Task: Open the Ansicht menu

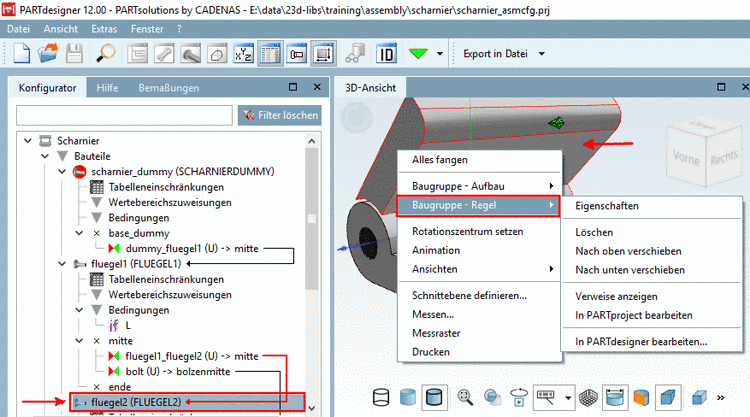Action: [x=61, y=29]
